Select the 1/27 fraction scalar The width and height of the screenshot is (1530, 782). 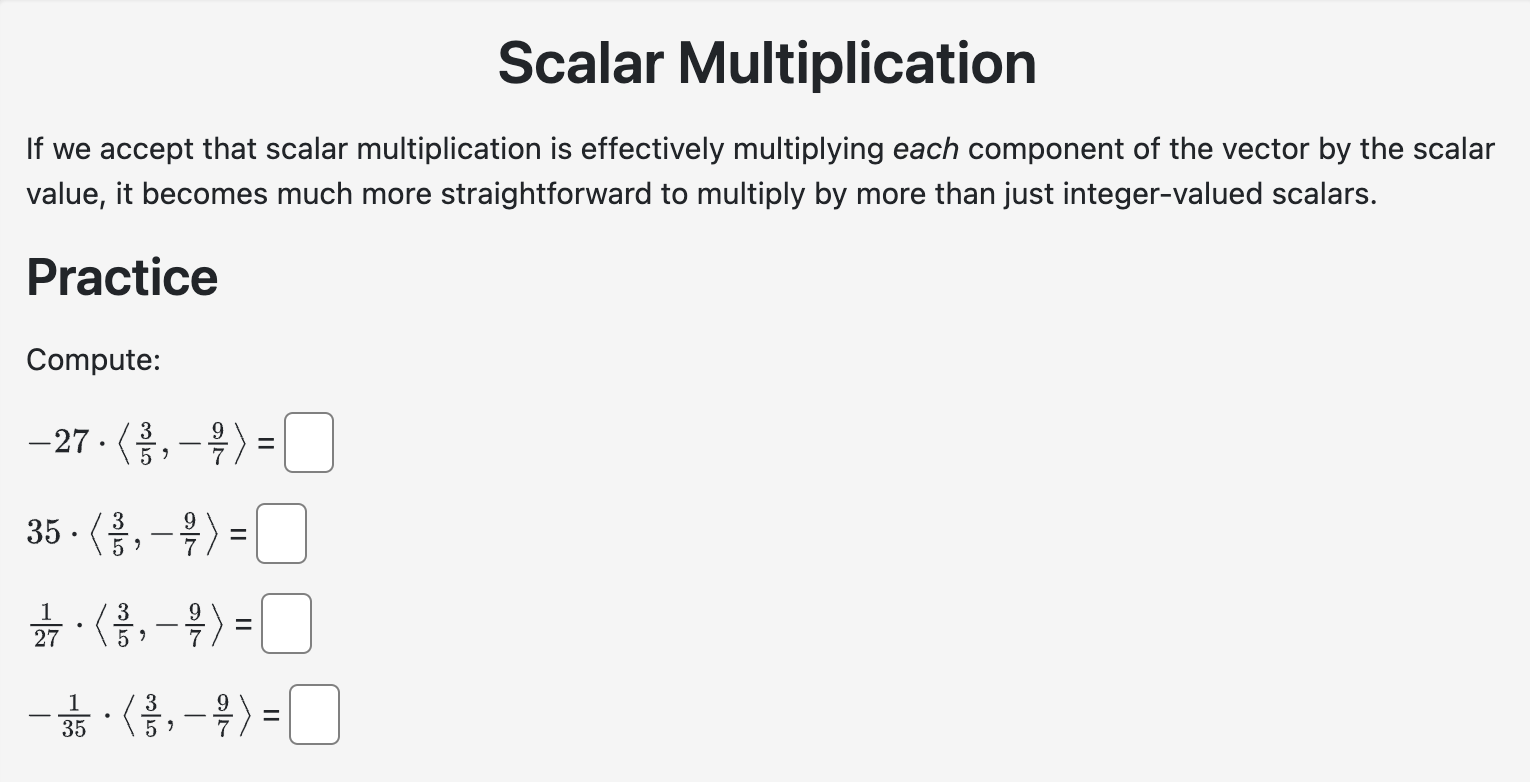click(x=45, y=622)
